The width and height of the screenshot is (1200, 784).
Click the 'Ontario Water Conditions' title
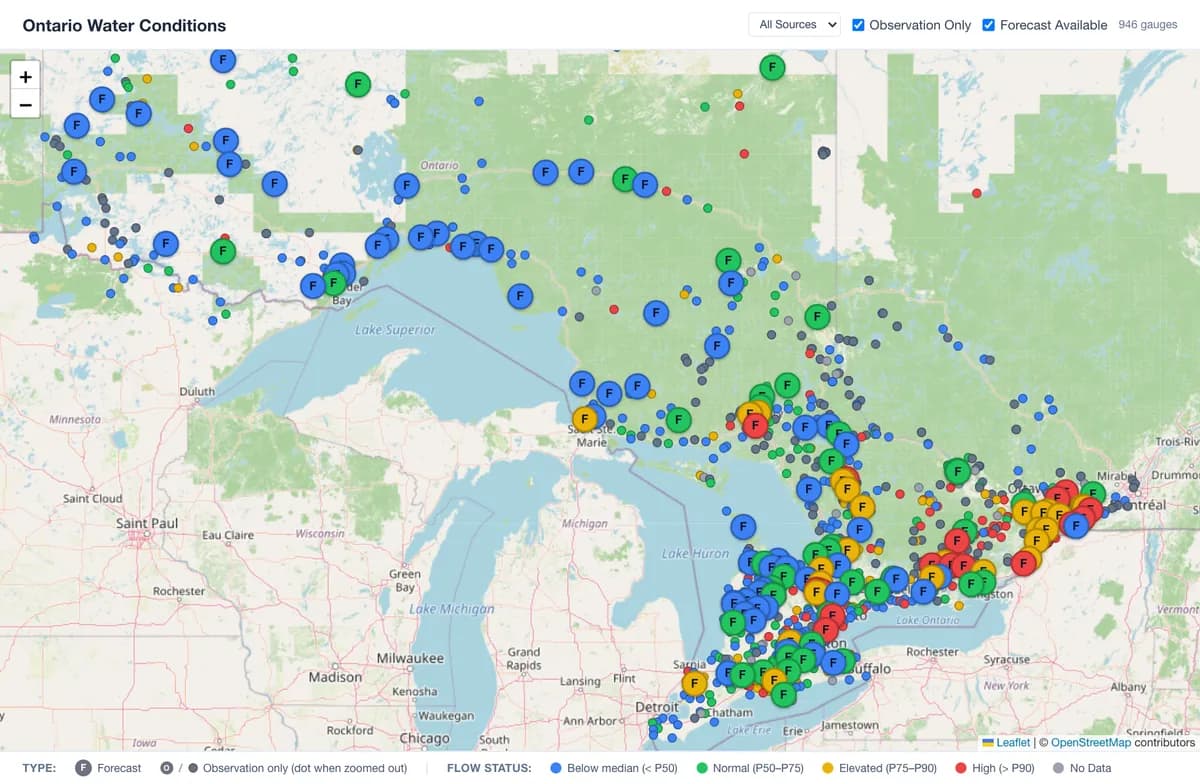tap(124, 25)
